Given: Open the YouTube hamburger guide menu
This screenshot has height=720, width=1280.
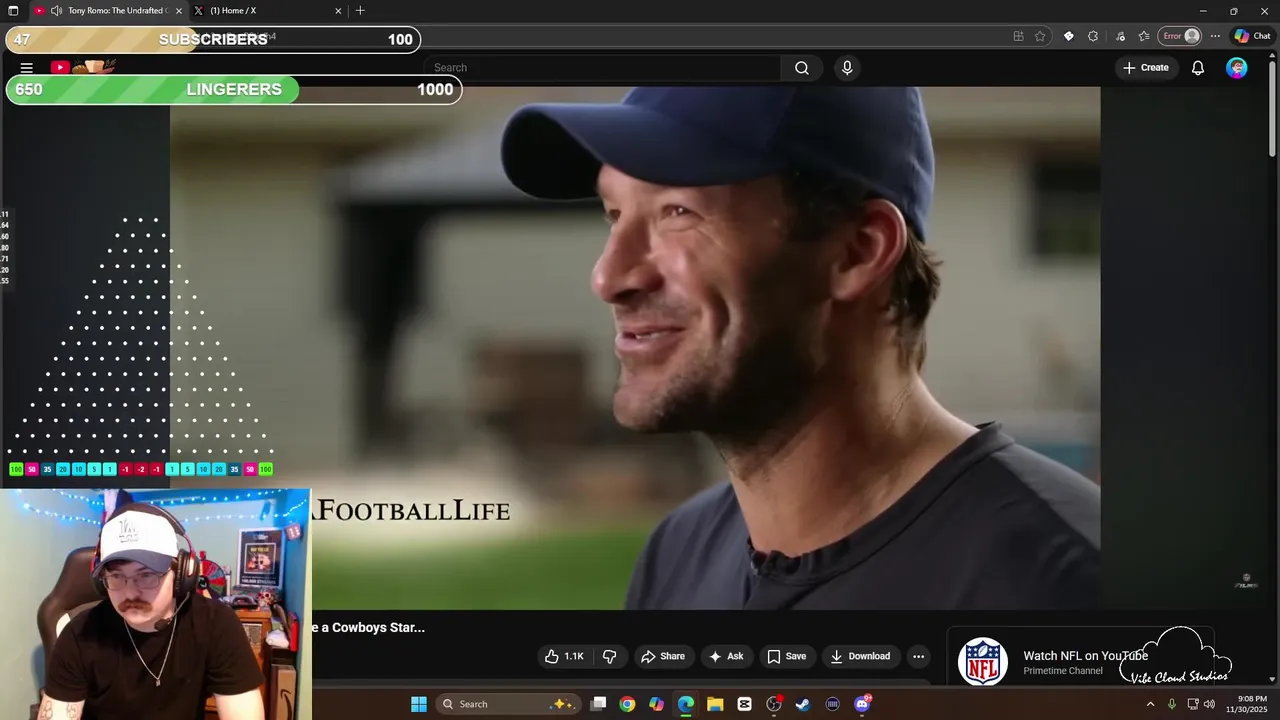Looking at the screenshot, I should tap(27, 68).
